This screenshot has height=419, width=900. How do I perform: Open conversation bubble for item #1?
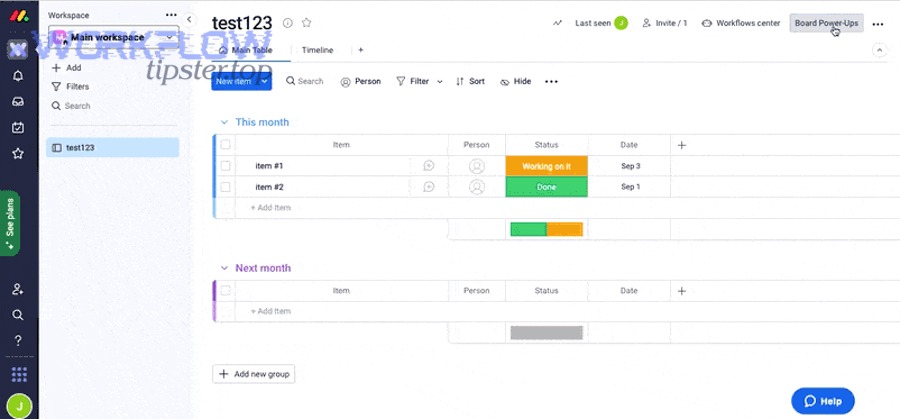pyautogui.click(x=428, y=166)
